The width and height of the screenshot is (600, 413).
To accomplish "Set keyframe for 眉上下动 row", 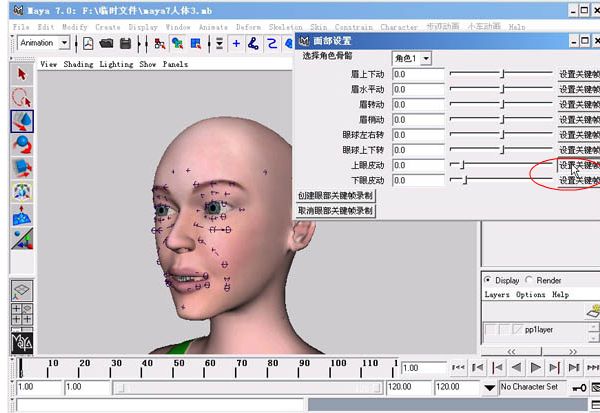I will coord(579,74).
